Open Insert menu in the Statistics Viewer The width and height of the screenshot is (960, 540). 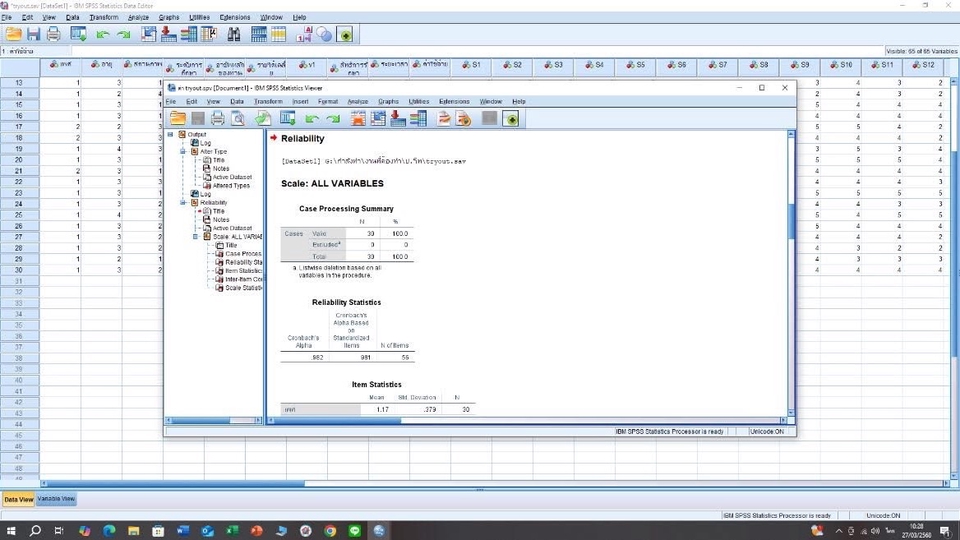(x=300, y=102)
